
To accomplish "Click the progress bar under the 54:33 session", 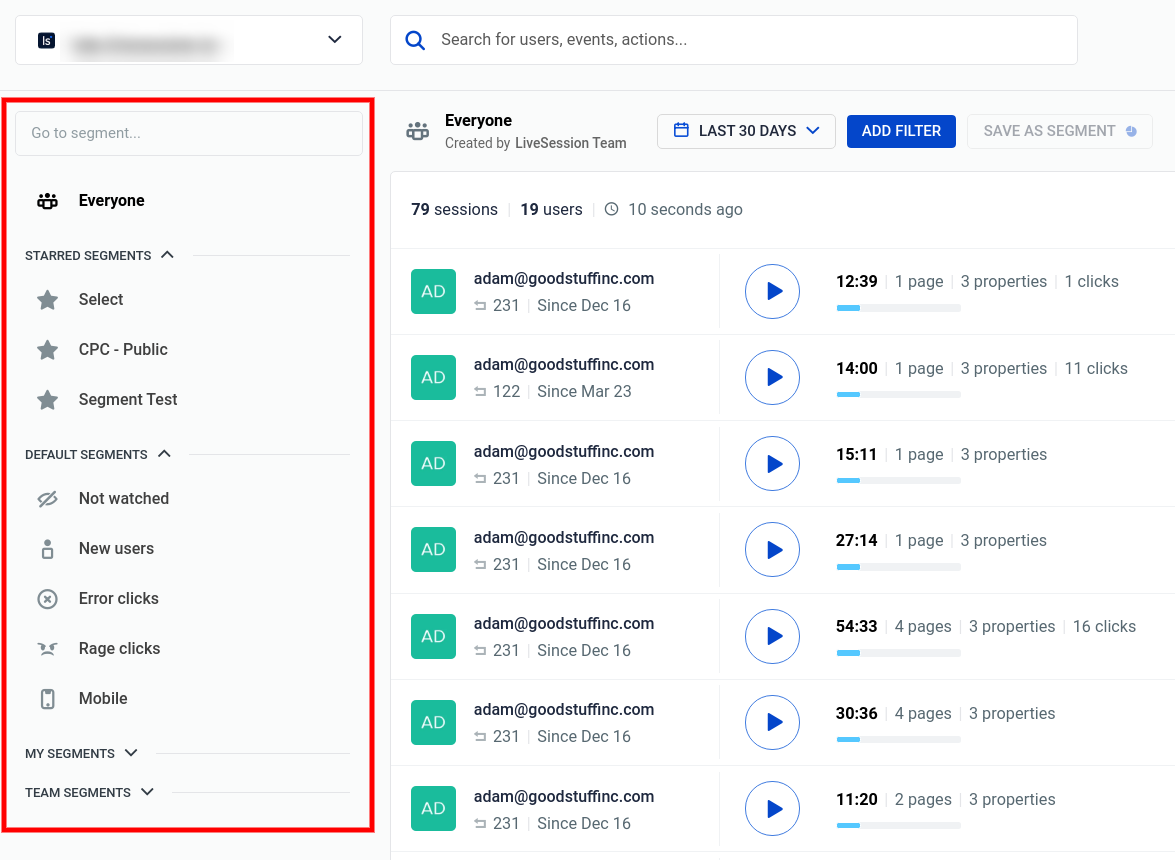I will tap(898, 653).
